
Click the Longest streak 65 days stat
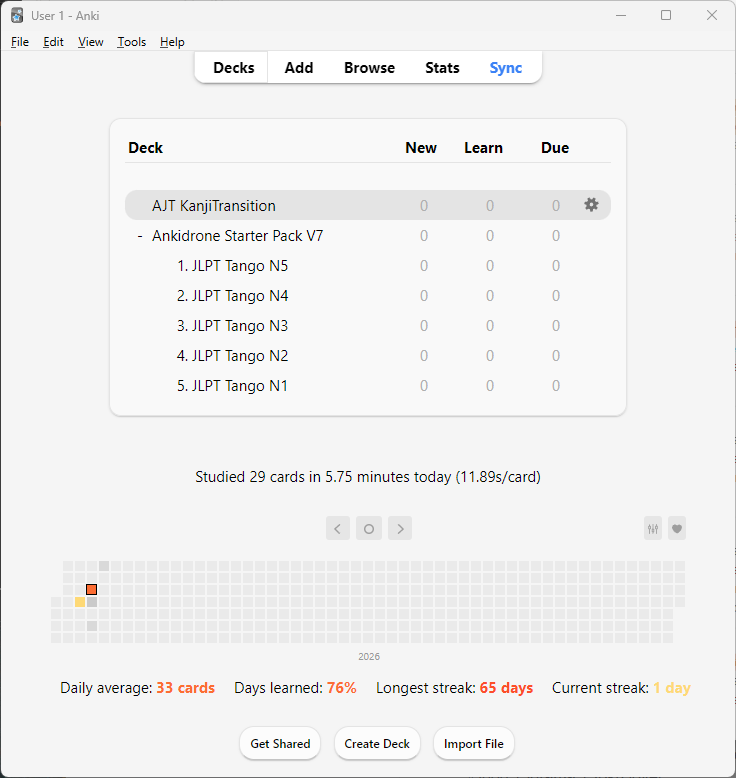[455, 688]
